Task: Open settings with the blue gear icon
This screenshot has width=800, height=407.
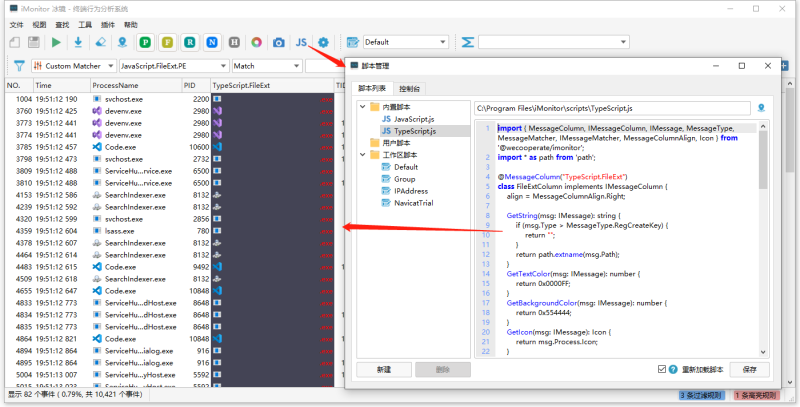Action: [323, 42]
